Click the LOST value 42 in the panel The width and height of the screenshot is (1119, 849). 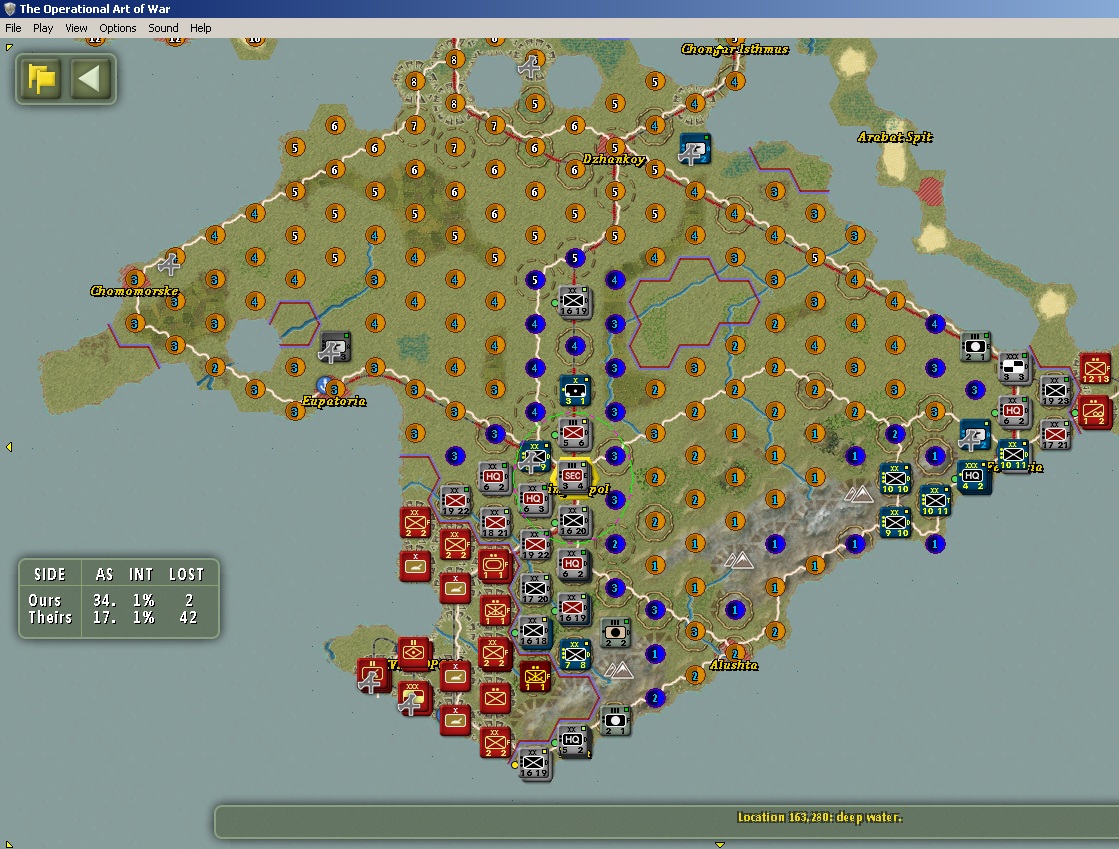[188, 618]
